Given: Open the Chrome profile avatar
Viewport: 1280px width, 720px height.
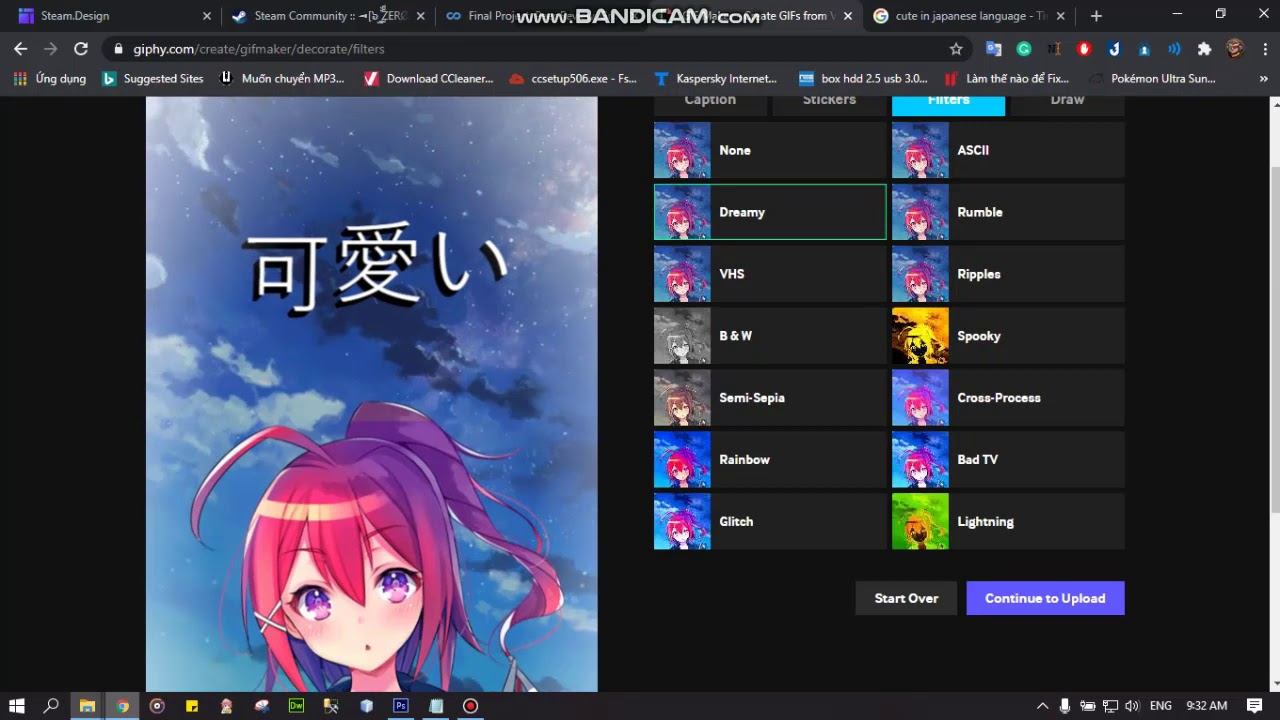Looking at the screenshot, I should (1235, 48).
